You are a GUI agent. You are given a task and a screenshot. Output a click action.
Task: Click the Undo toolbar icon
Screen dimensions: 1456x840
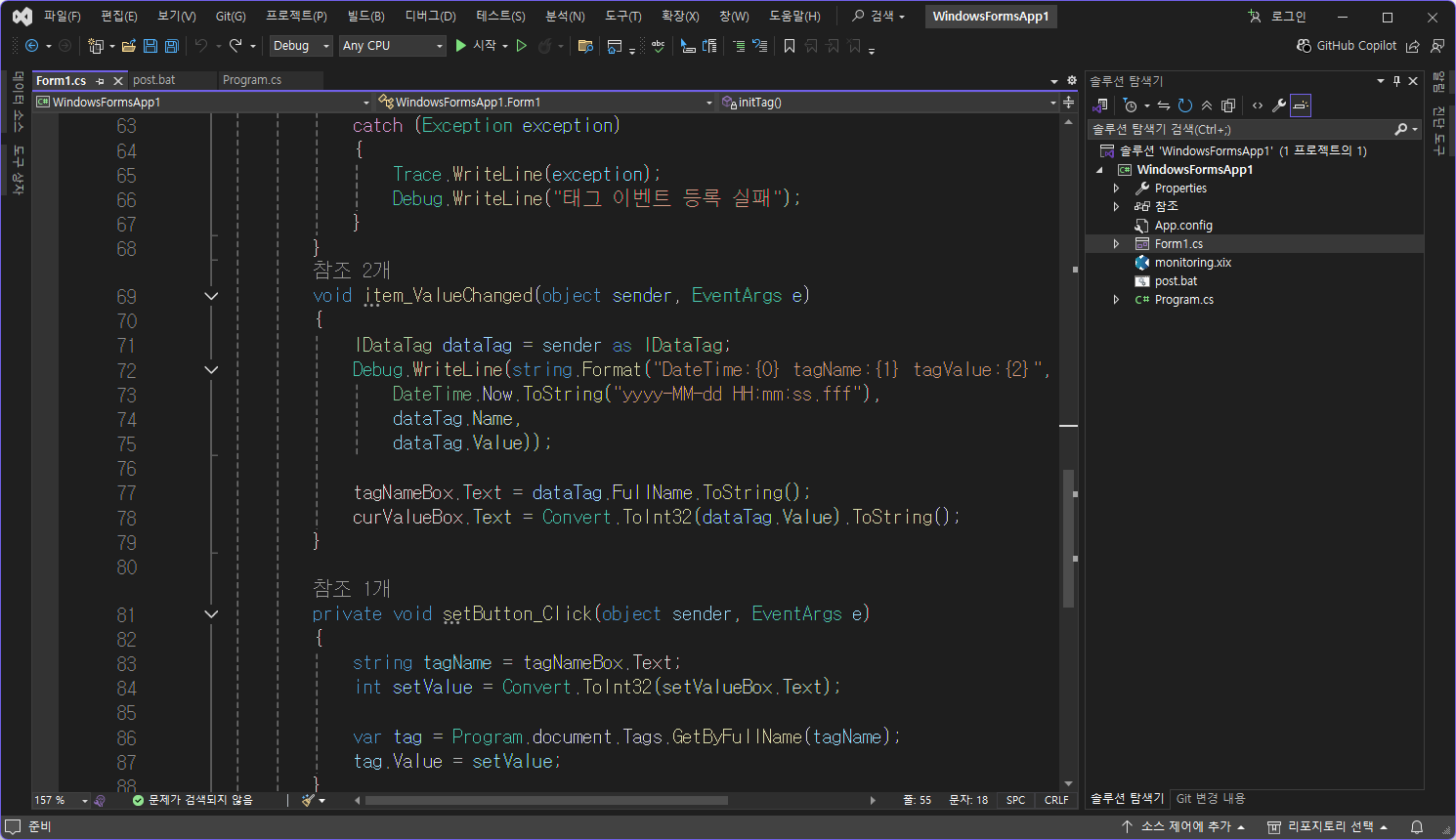coord(201,46)
